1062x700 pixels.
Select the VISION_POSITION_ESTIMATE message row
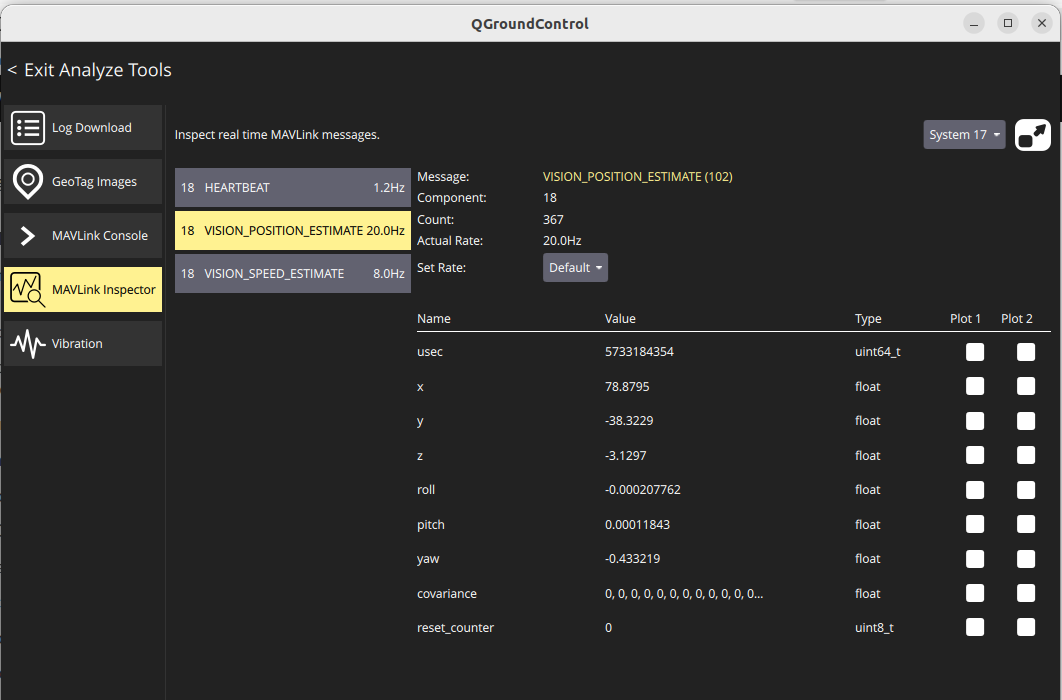(x=293, y=230)
